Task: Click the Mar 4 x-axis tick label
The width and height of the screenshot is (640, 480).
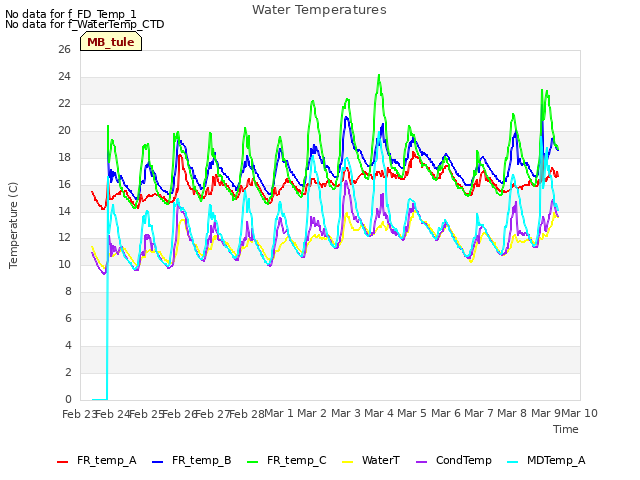Action: (379, 413)
